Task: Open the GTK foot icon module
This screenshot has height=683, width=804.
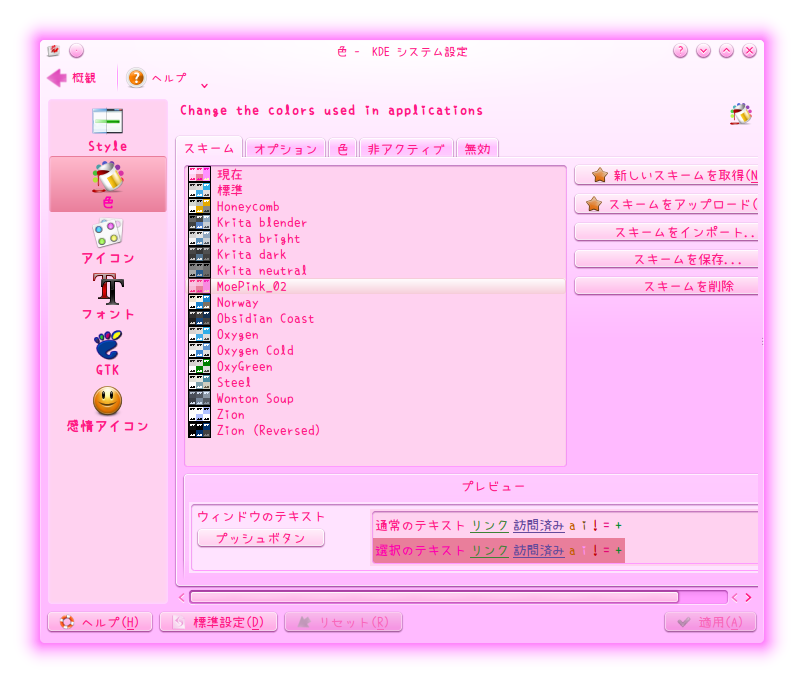Action: (108, 353)
